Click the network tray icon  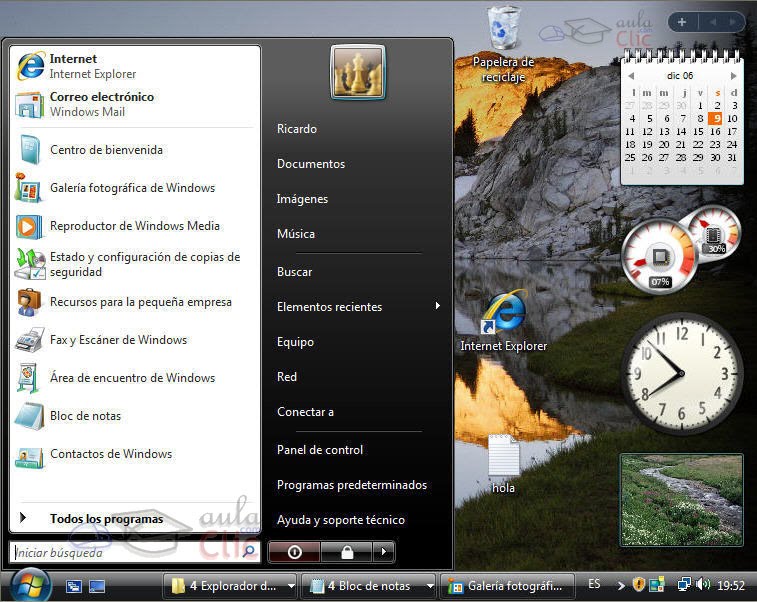[x=684, y=585]
